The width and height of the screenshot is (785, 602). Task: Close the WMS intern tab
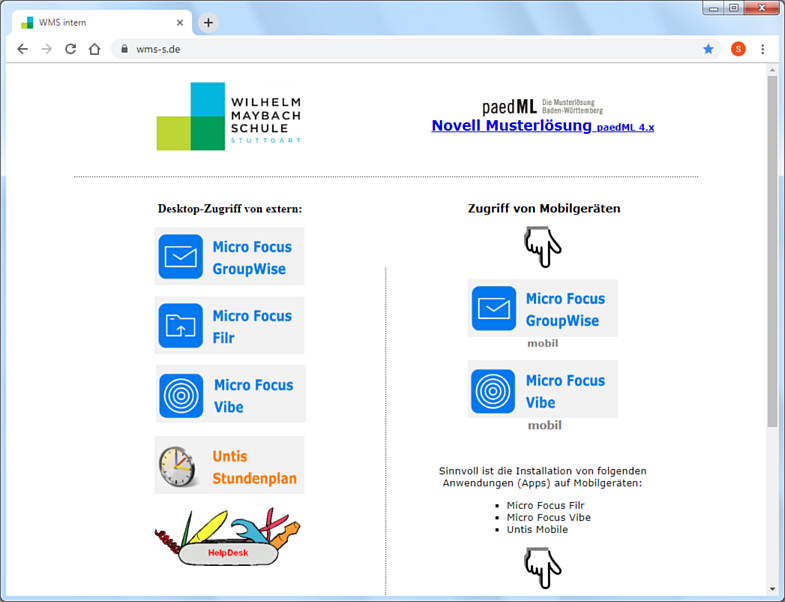(180, 23)
